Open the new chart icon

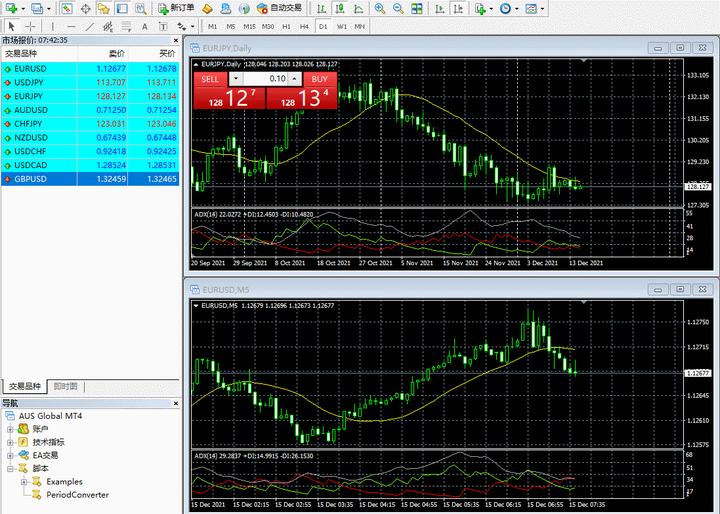coord(11,8)
